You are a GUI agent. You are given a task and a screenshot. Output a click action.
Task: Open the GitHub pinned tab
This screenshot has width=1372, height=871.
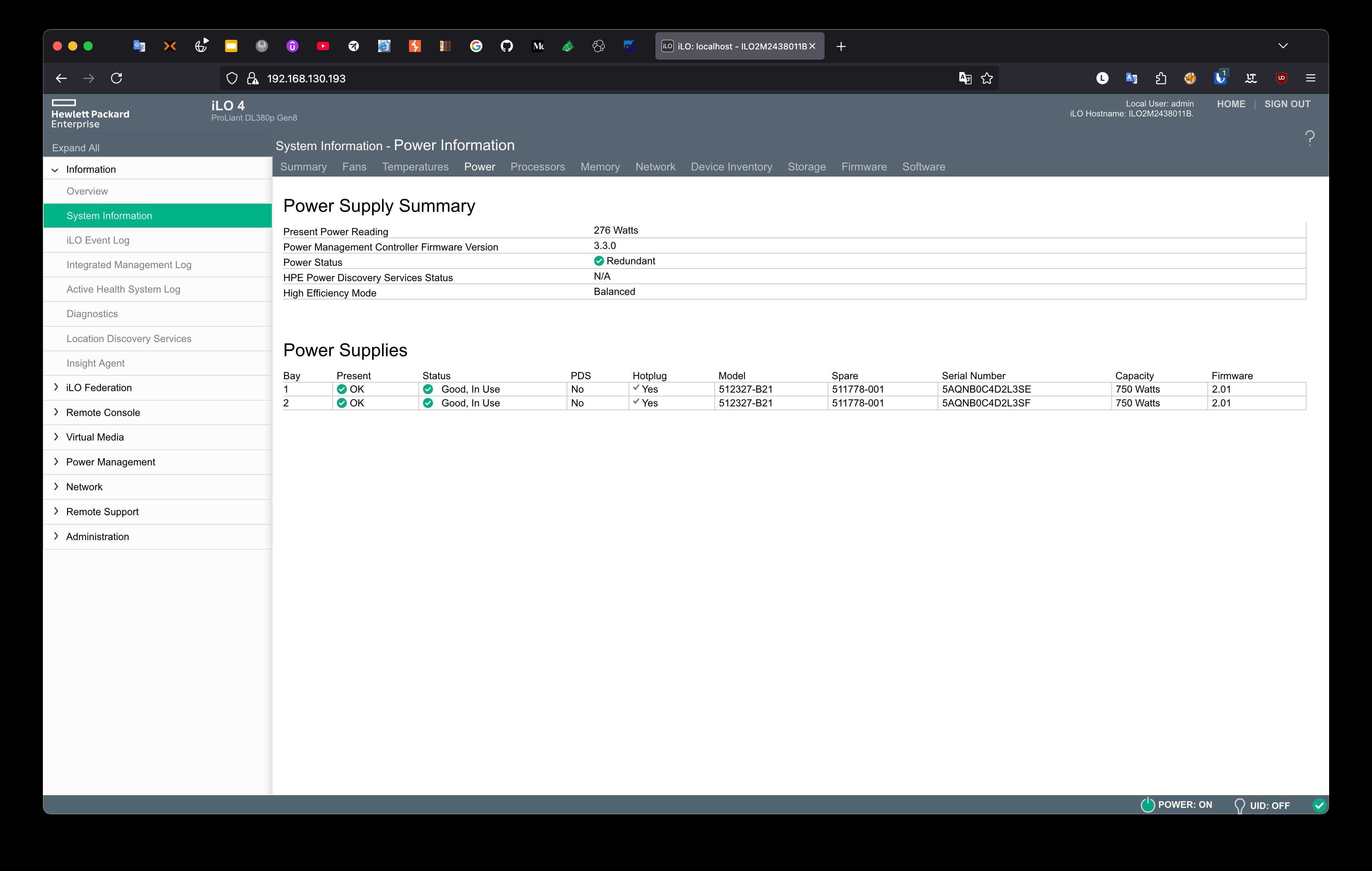coord(506,46)
